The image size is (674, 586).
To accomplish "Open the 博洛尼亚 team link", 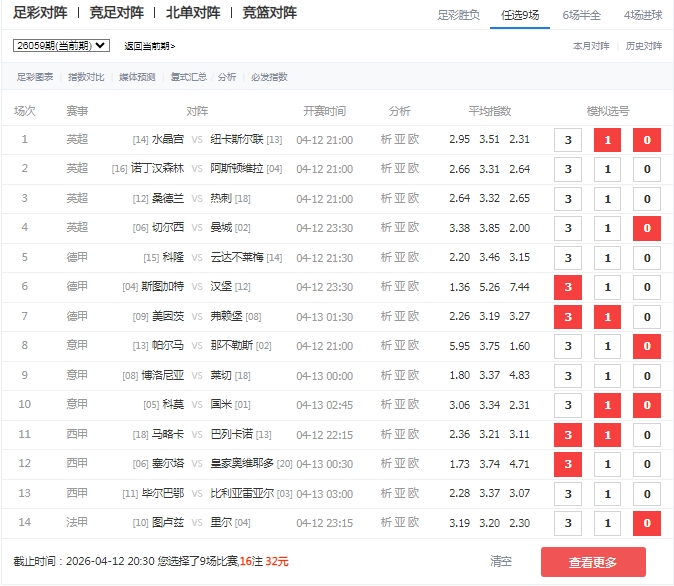I will tap(162, 376).
